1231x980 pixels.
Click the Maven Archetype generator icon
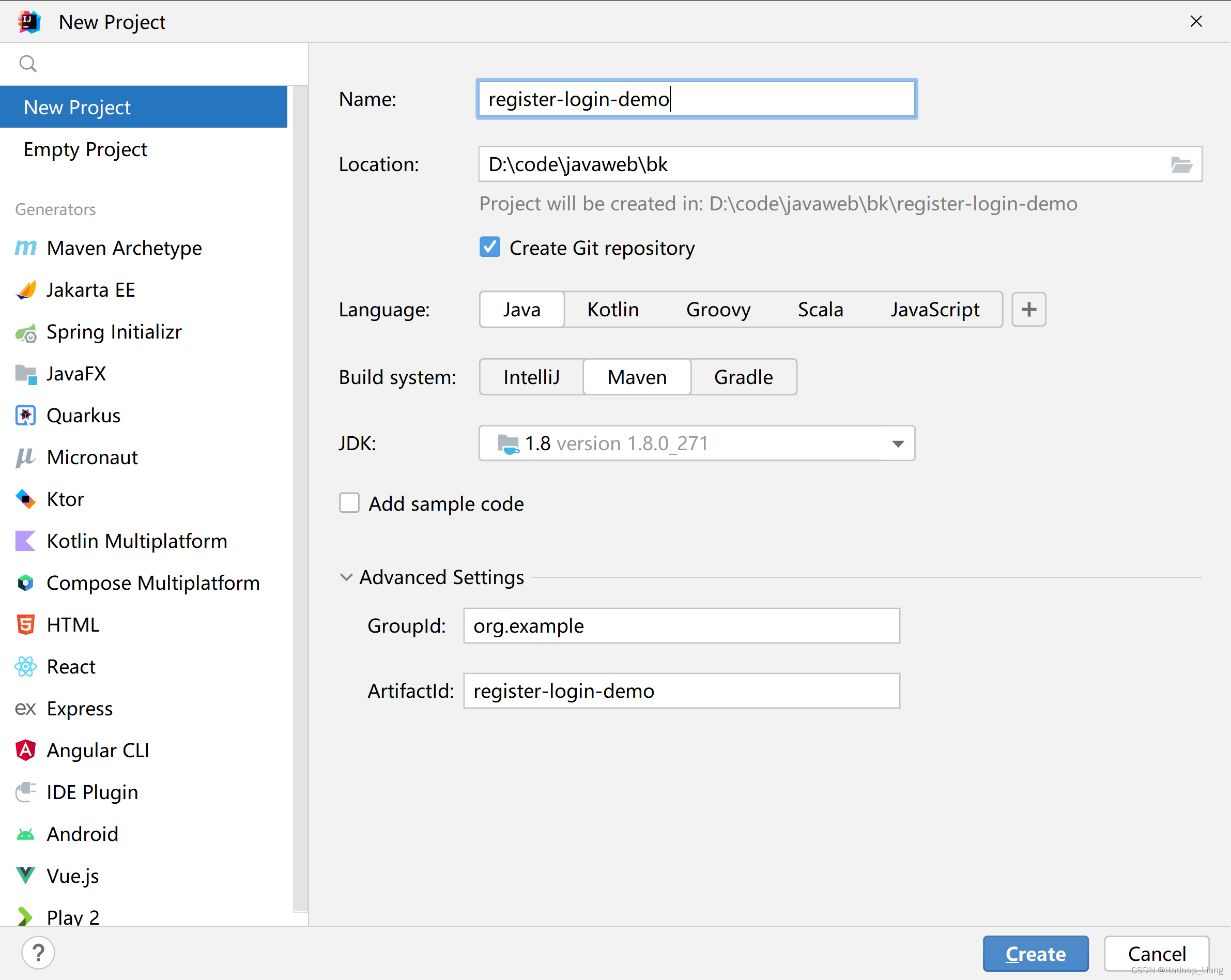[x=26, y=248]
